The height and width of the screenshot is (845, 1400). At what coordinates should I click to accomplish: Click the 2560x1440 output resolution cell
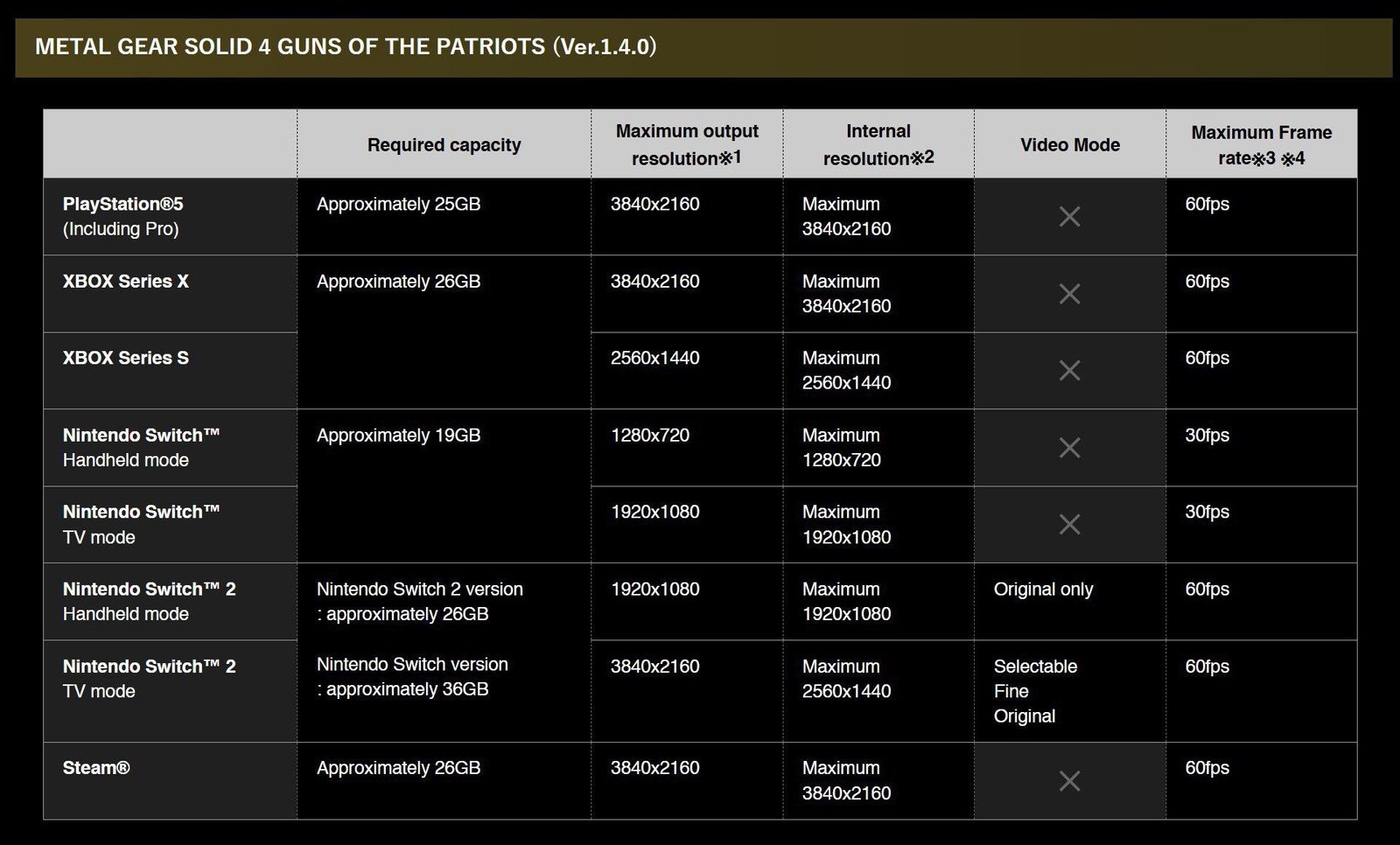(x=655, y=358)
